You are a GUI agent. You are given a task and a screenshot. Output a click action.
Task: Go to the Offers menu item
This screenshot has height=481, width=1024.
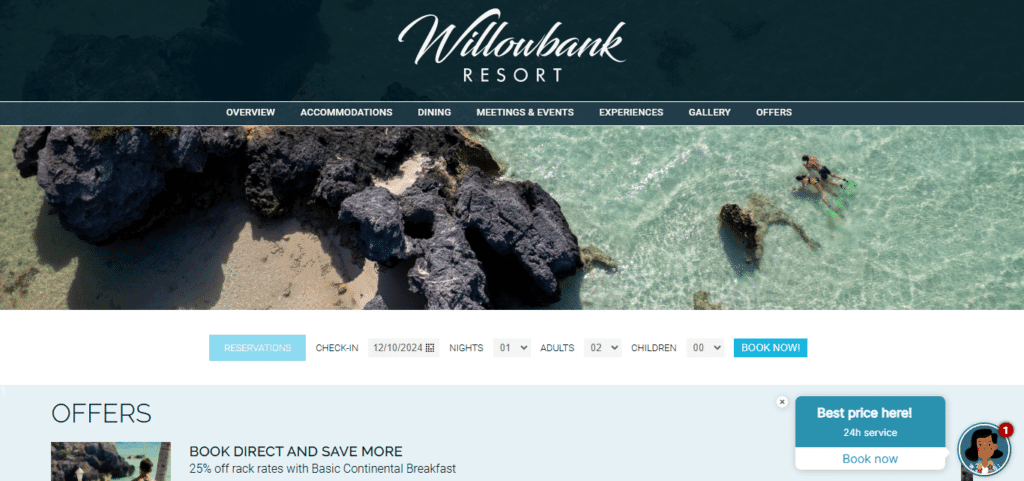tap(774, 112)
